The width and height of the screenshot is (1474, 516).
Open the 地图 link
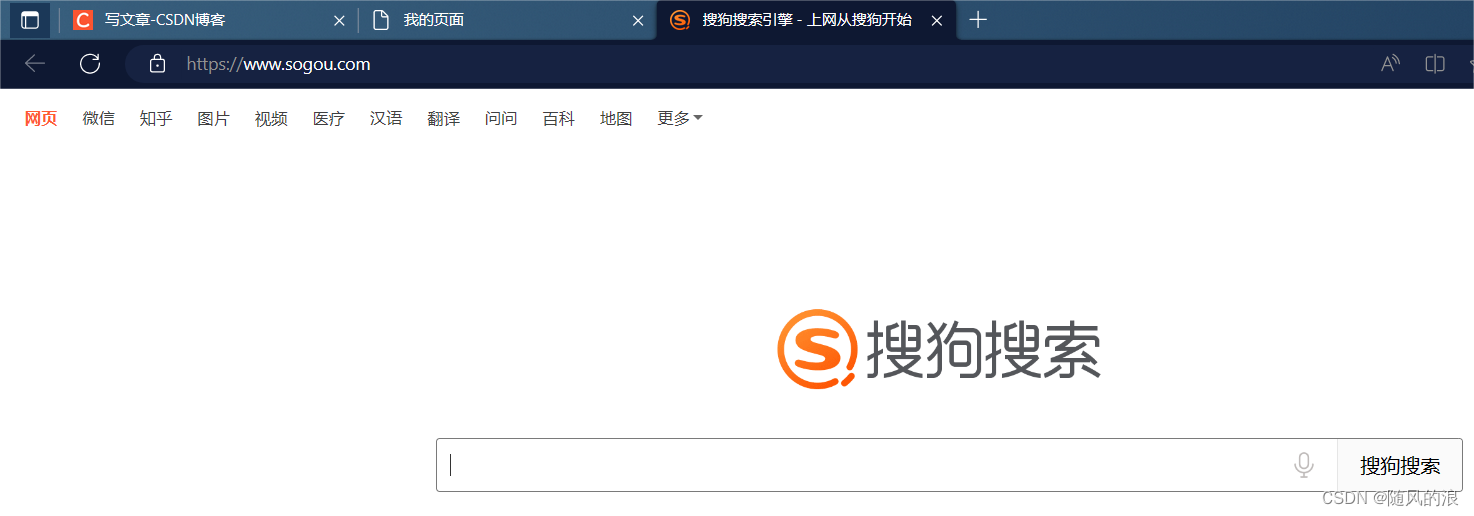pyautogui.click(x=616, y=118)
